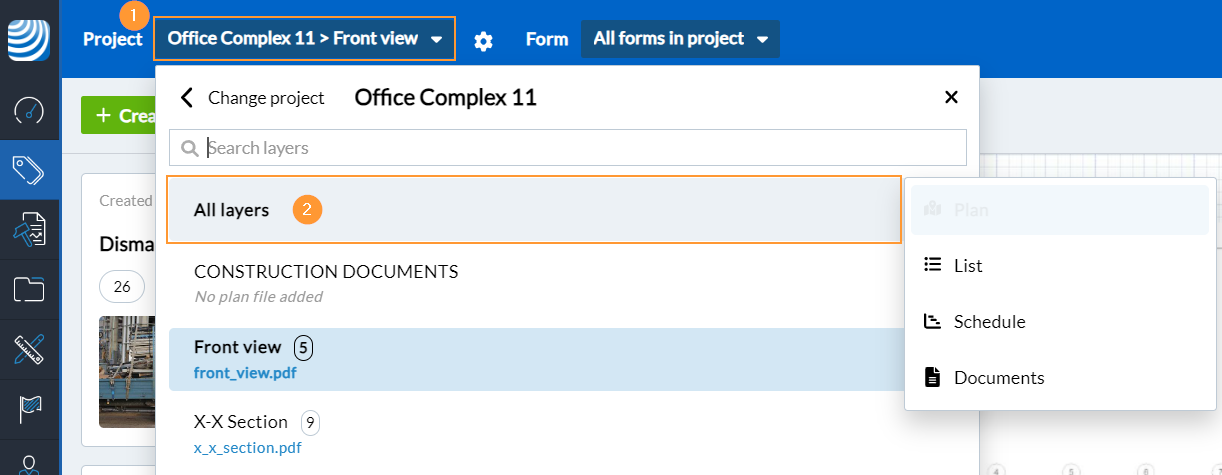Screen dimensions: 1222x475
Task: Select the CONSTRUCTION DOCUMENTS layer
Action: 326,271
